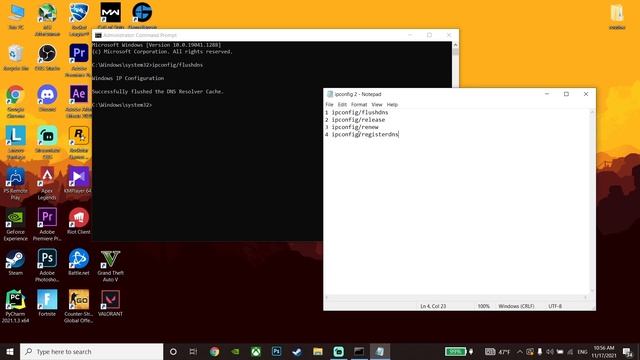Open the Notepad Edit menu
The width and height of the screenshot is (640, 360).
[342, 104]
